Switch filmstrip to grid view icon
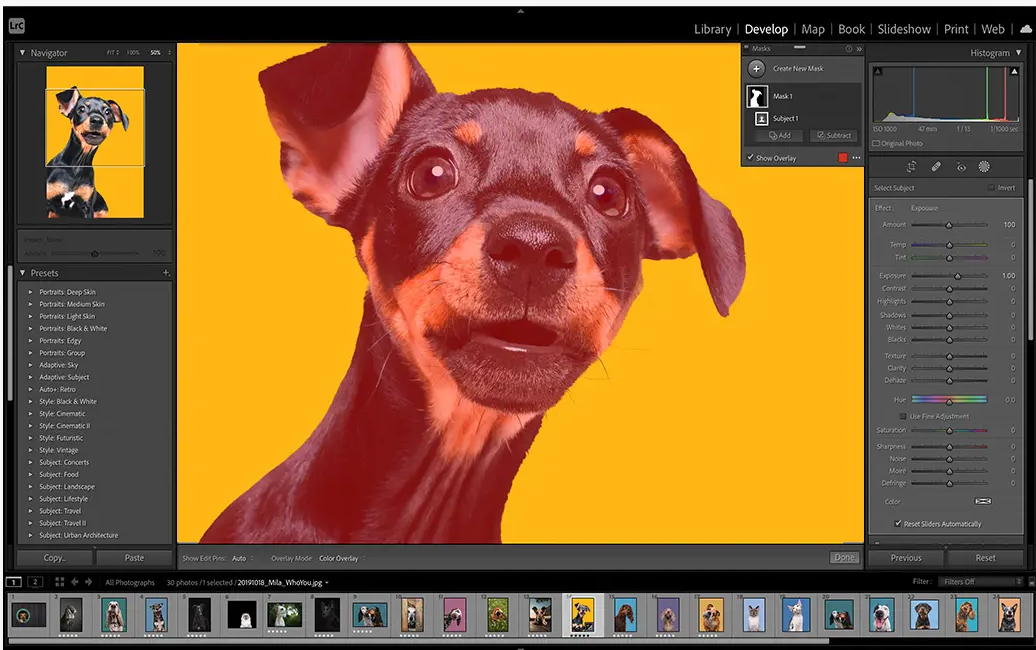1036x650 pixels. [60, 582]
